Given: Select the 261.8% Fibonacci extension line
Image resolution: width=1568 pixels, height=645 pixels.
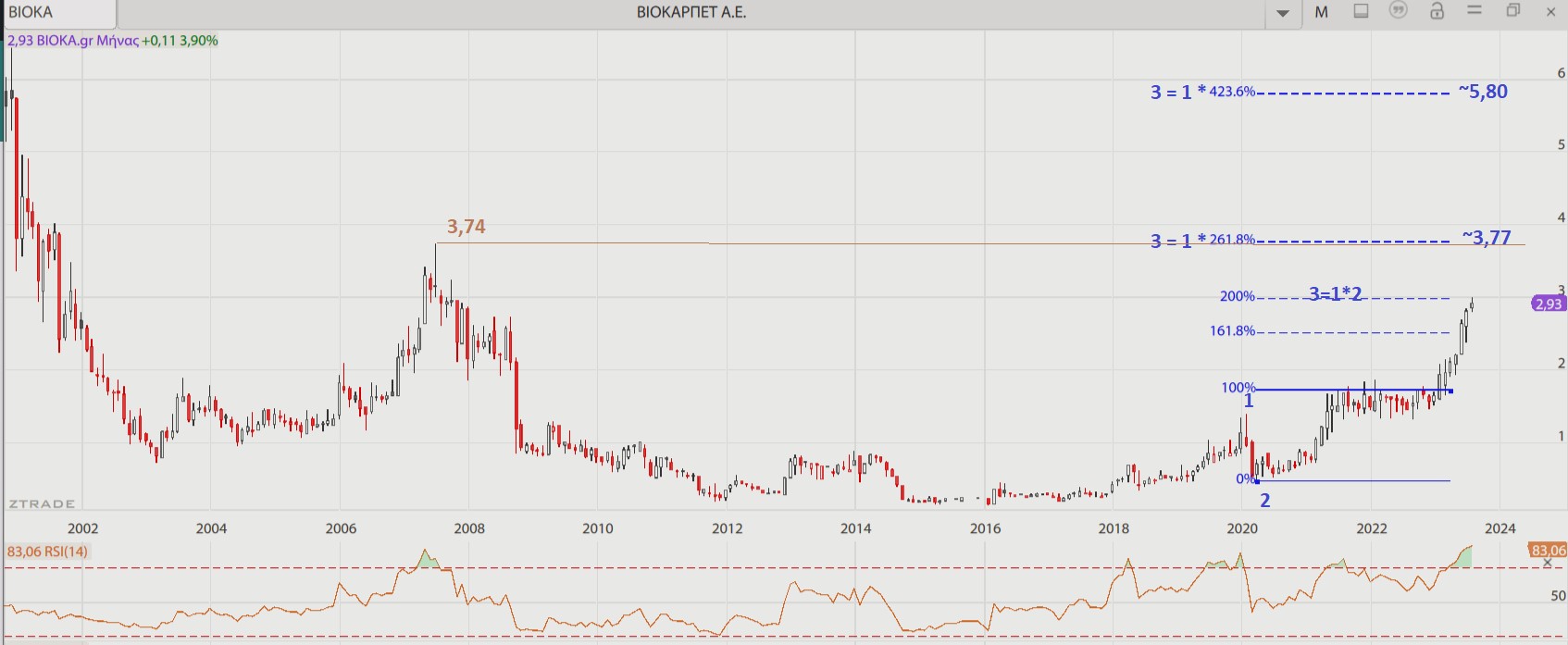Looking at the screenshot, I should [1351, 242].
